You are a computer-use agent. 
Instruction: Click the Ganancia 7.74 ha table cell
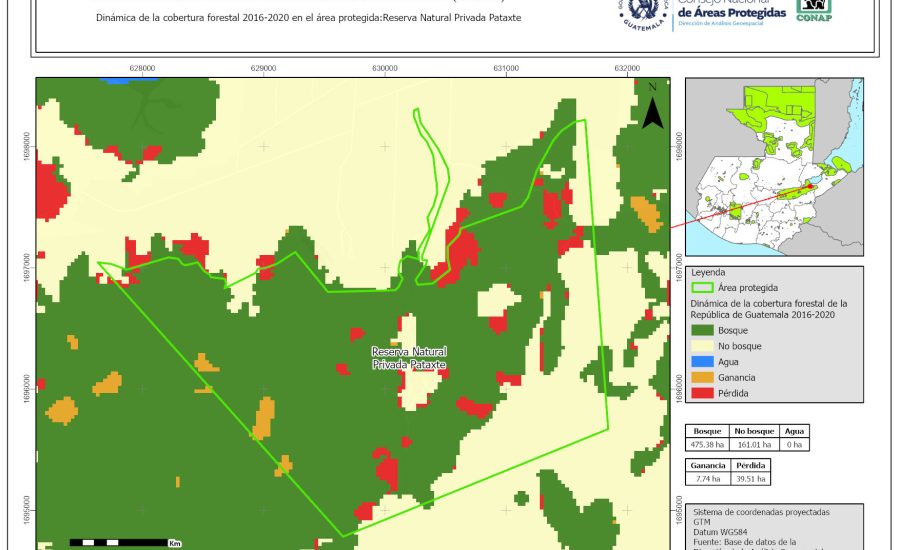(706, 479)
